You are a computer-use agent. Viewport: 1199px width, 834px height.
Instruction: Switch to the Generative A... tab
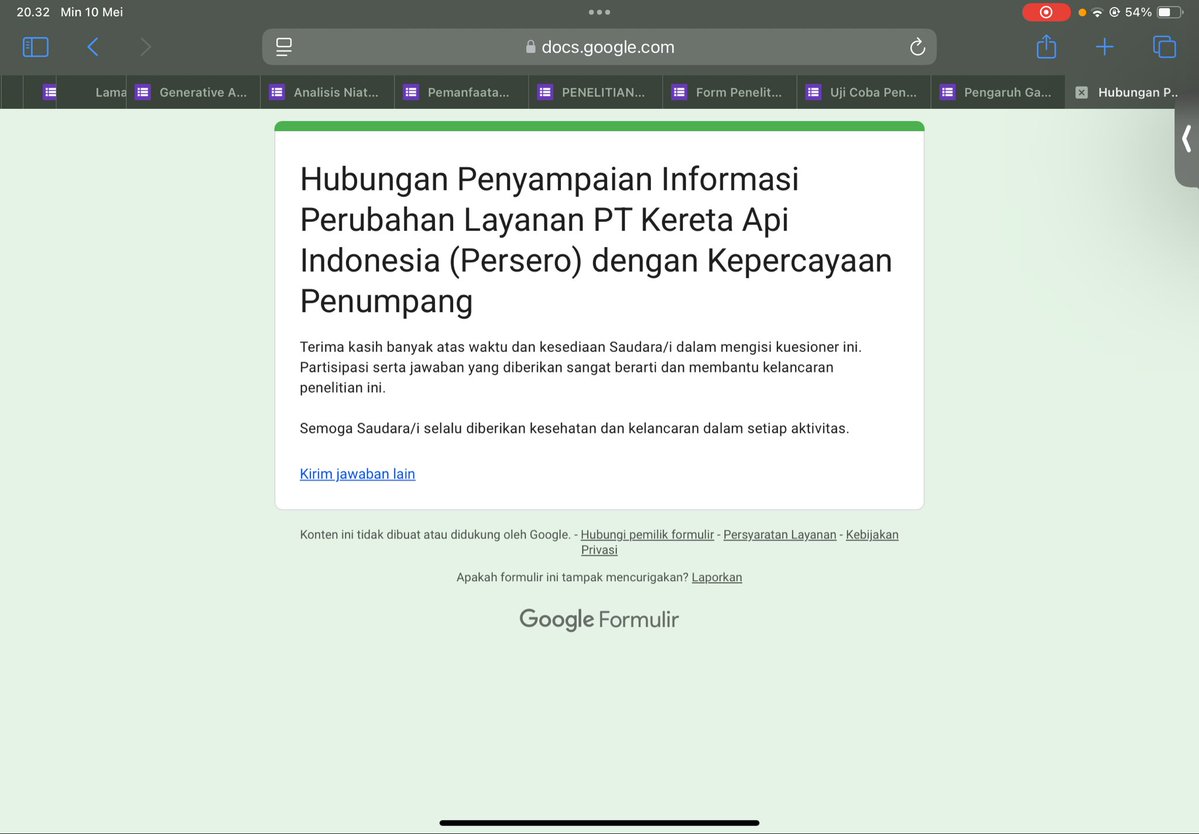tap(193, 92)
